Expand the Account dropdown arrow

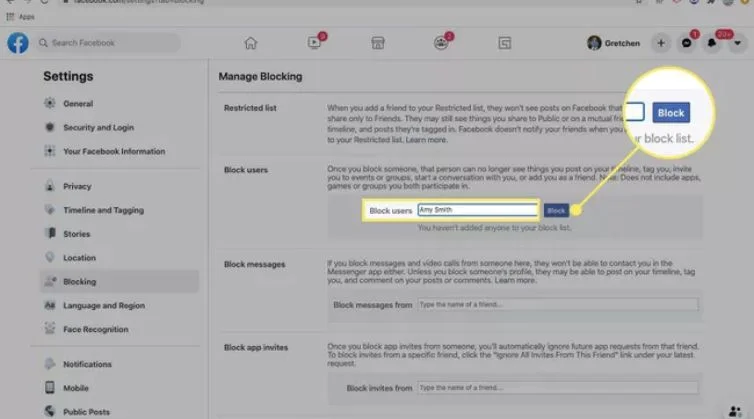point(737,43)
